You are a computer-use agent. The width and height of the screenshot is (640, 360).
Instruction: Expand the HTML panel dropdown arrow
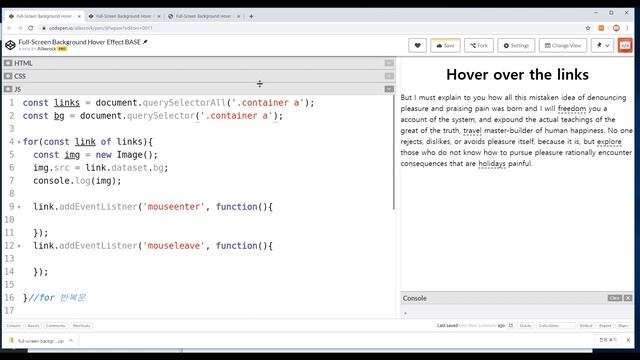click(389, 63)
